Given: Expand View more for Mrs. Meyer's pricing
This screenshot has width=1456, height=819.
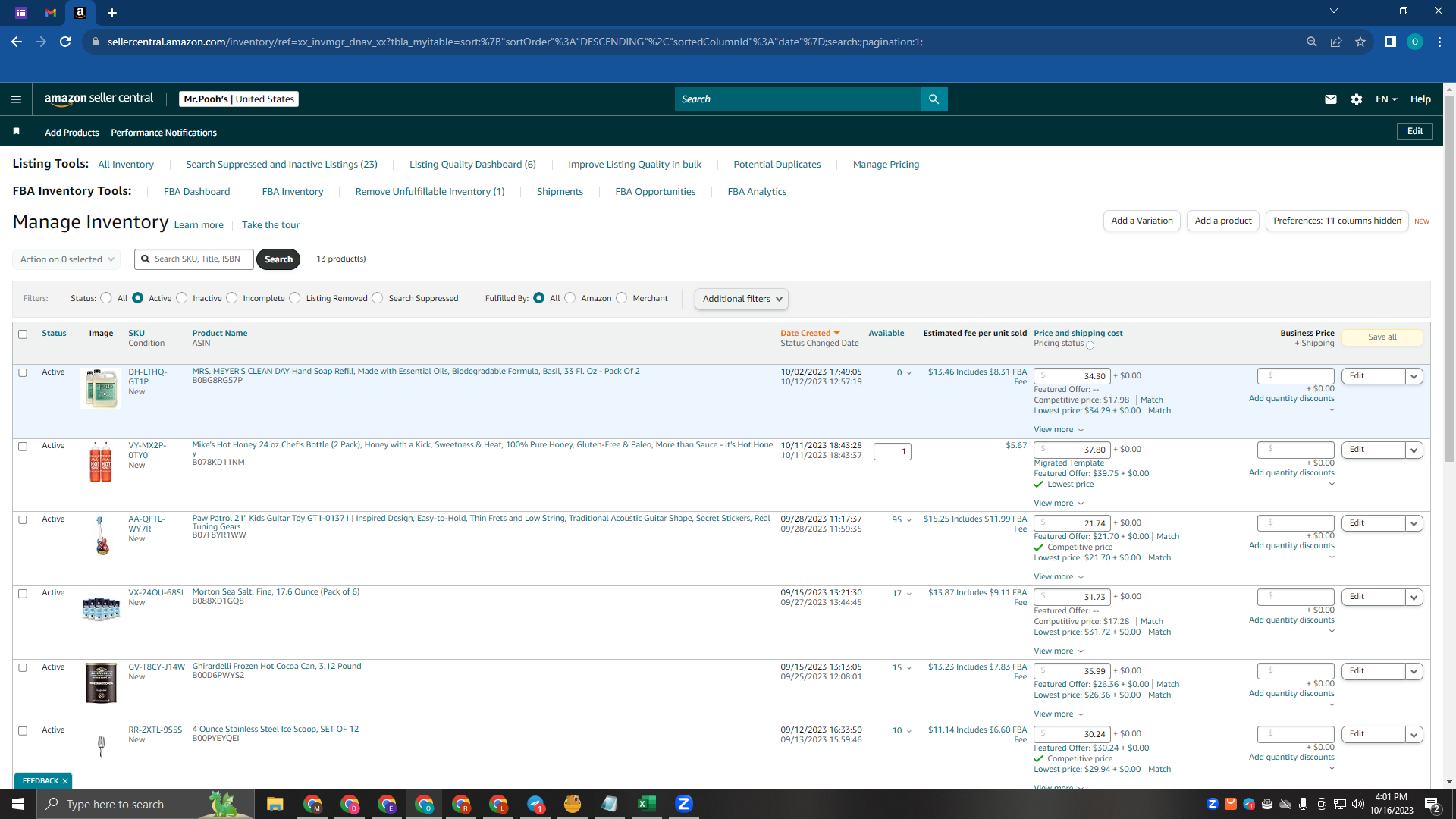Looking at the screenshot, I should click(x=1059, y=430).
